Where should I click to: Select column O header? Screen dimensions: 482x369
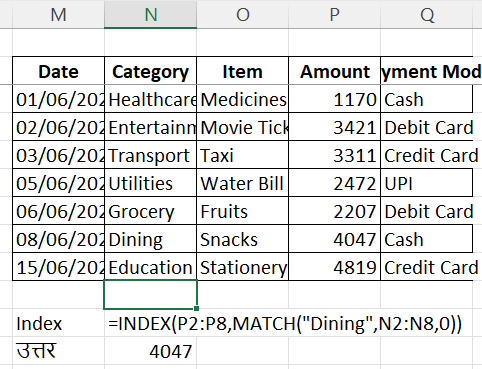click(x=243, y=14)
